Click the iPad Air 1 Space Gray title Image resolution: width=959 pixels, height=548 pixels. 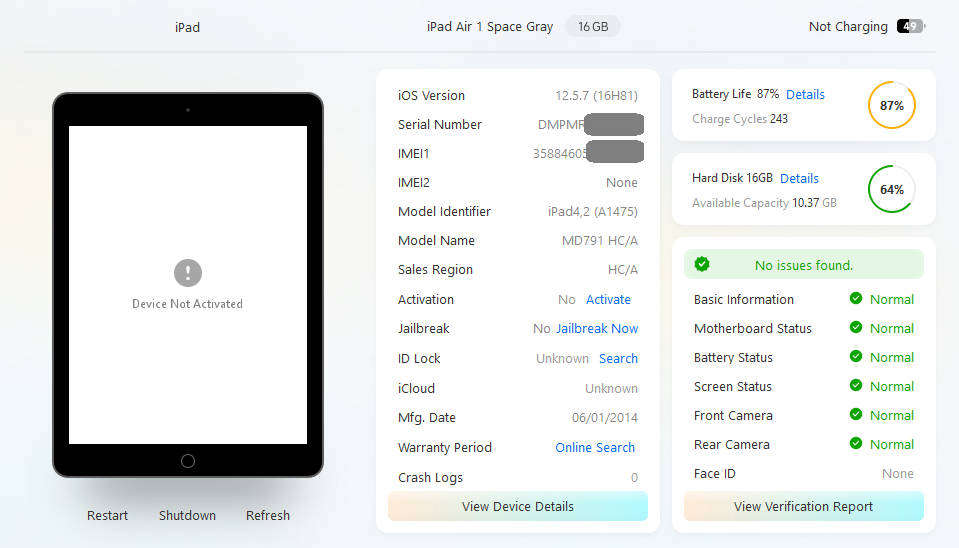point(490,27)
